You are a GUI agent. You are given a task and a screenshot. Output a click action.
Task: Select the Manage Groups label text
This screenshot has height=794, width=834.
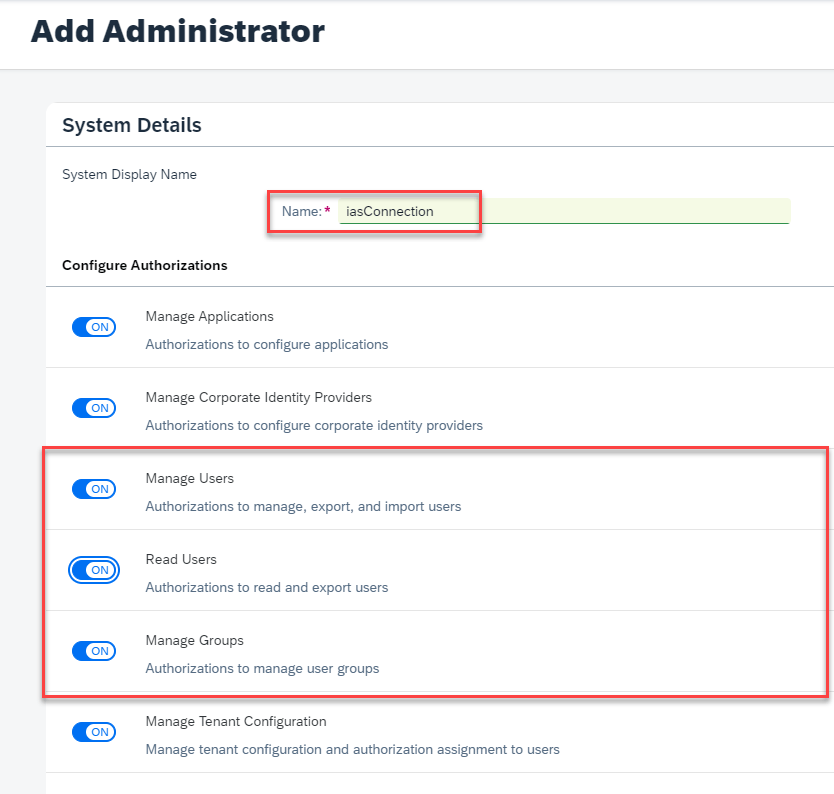tap(194, 641)
